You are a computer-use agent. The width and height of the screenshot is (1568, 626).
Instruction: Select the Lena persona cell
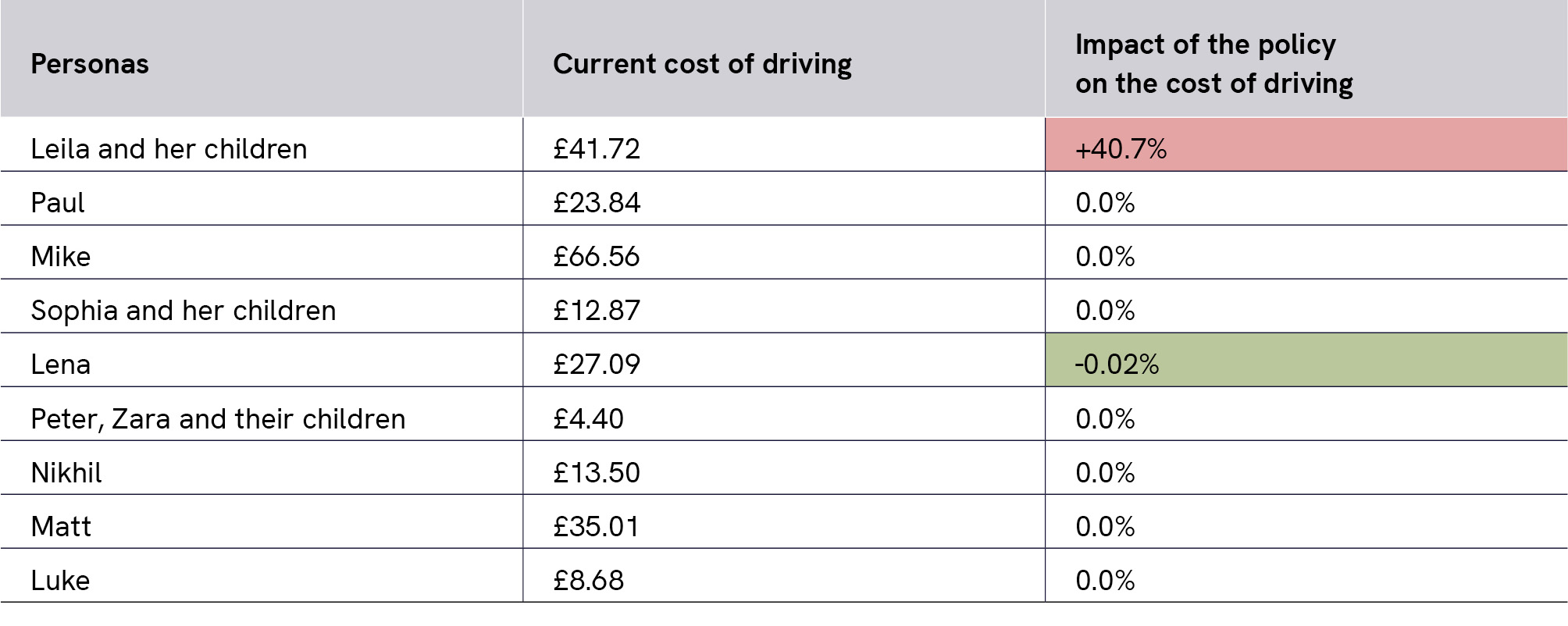click(x=61, y=364)
